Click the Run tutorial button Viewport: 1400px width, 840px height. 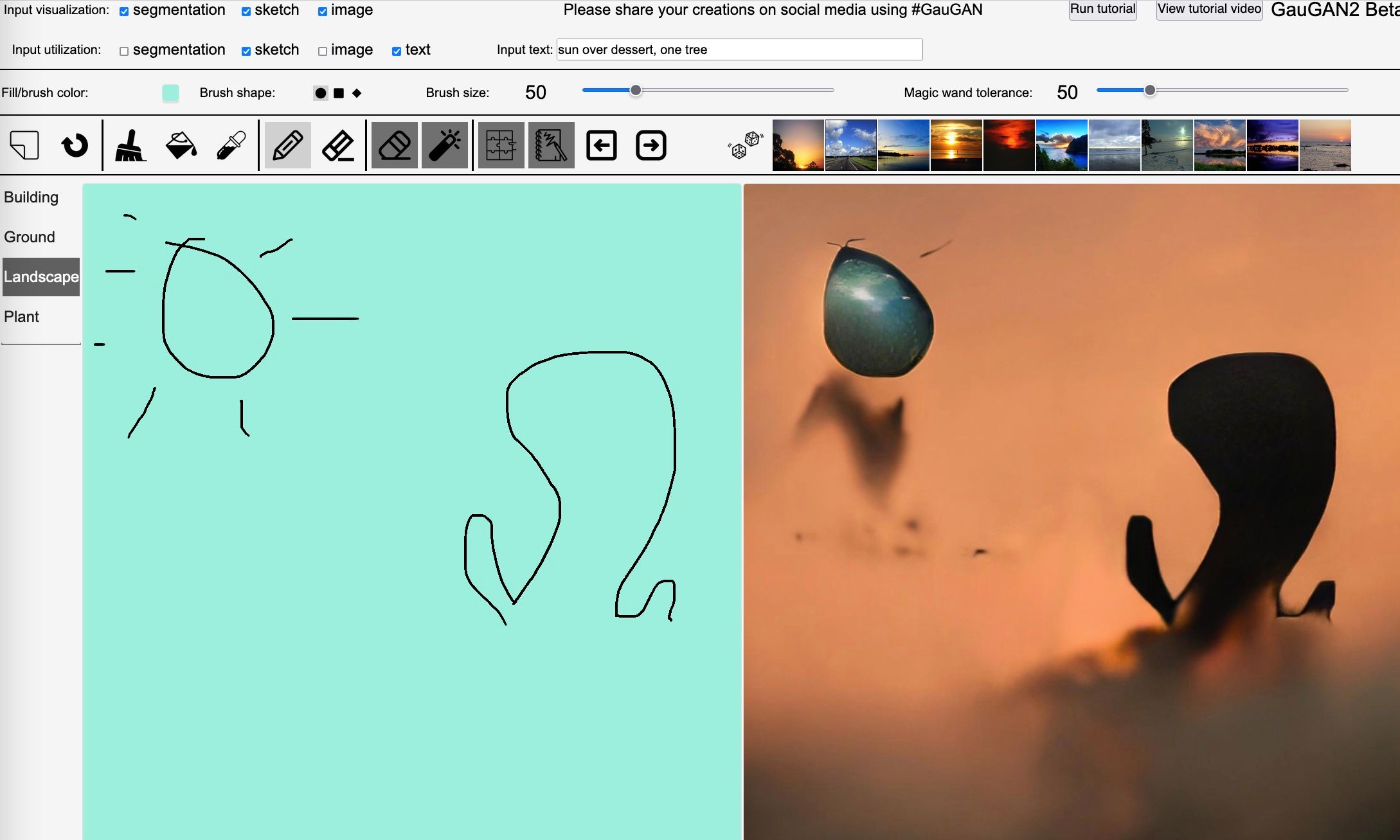point(1102,10)
